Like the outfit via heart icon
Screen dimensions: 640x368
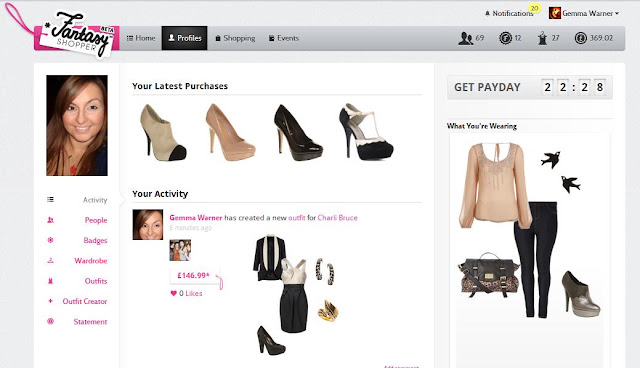tap(173, 293)
